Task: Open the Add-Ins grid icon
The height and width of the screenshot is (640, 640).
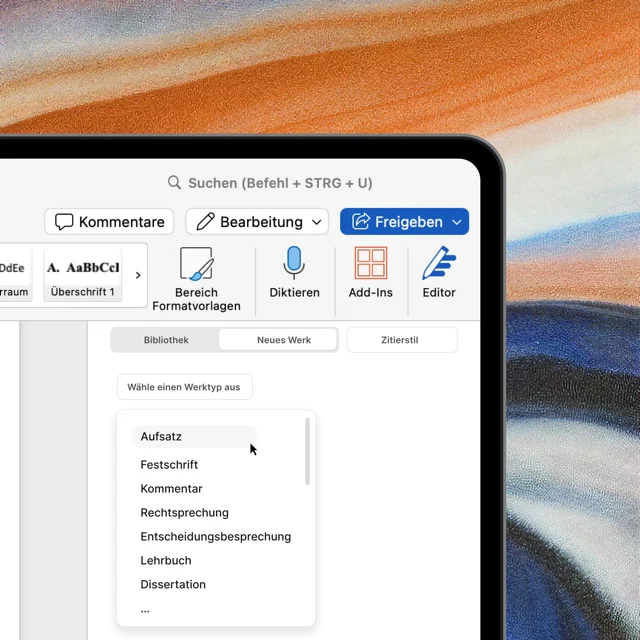Action: 370,263
